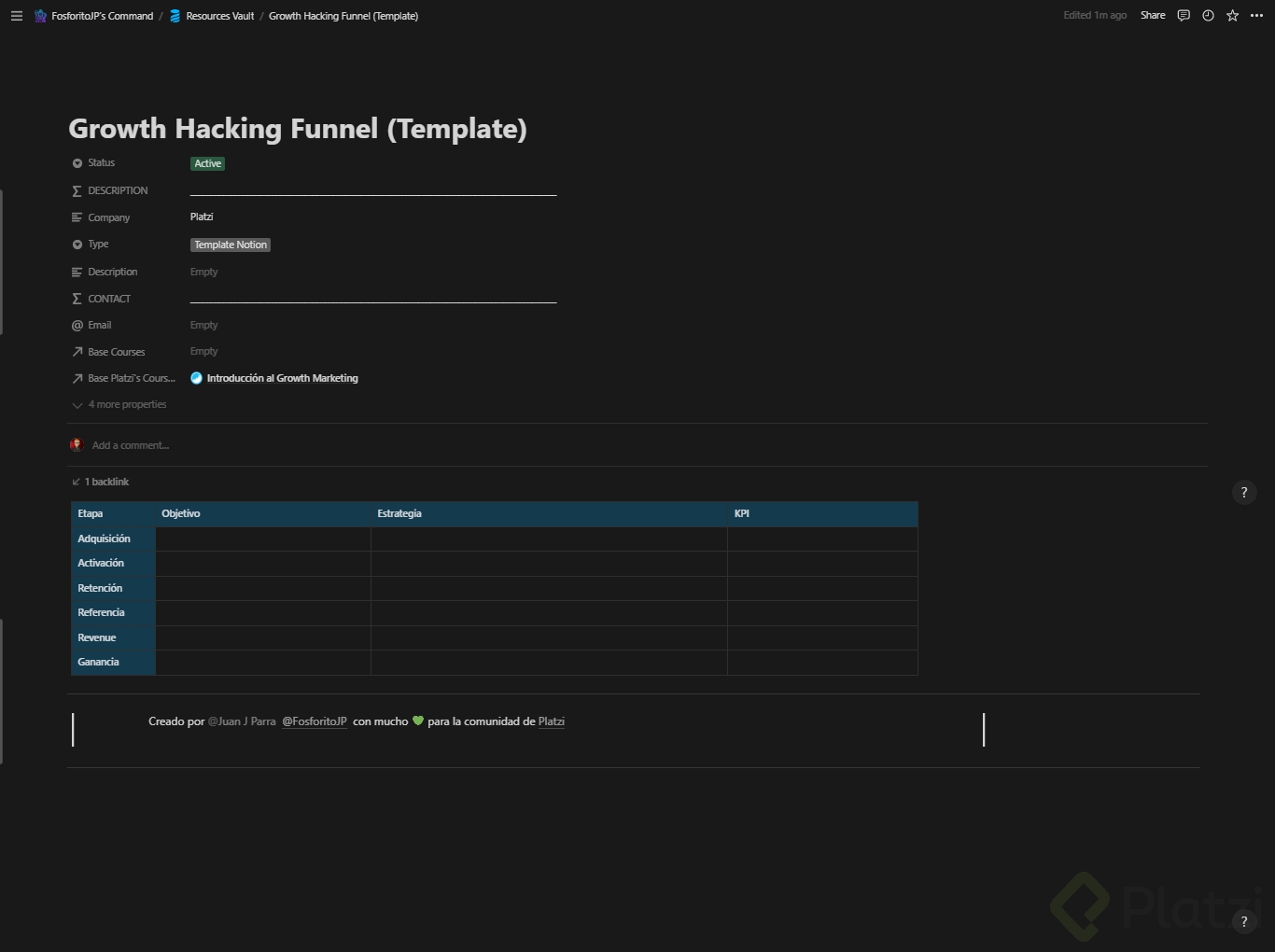Click the Resources Vault database icon
This screenshot has height=952, width=1275.
tap(175, 16)
